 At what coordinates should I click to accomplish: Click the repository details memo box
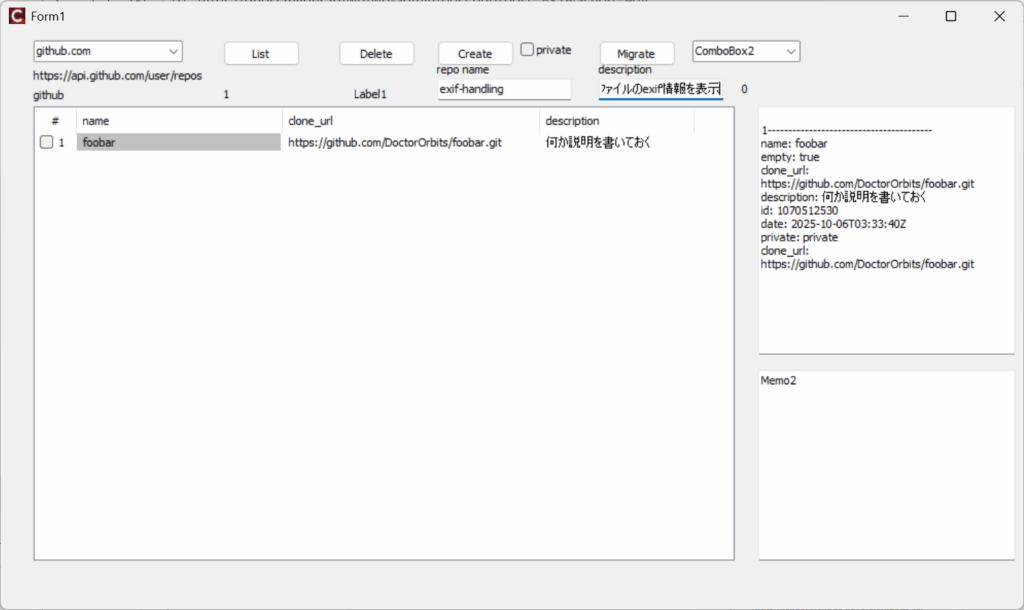[886, 230]
